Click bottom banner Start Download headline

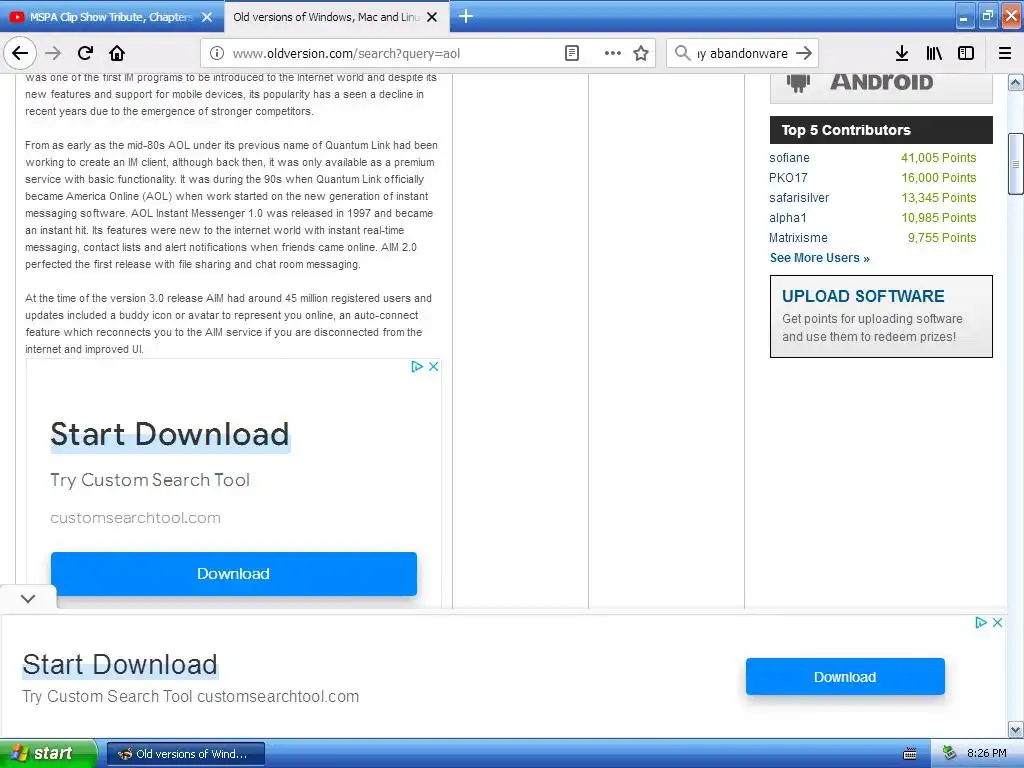(120, 665)
